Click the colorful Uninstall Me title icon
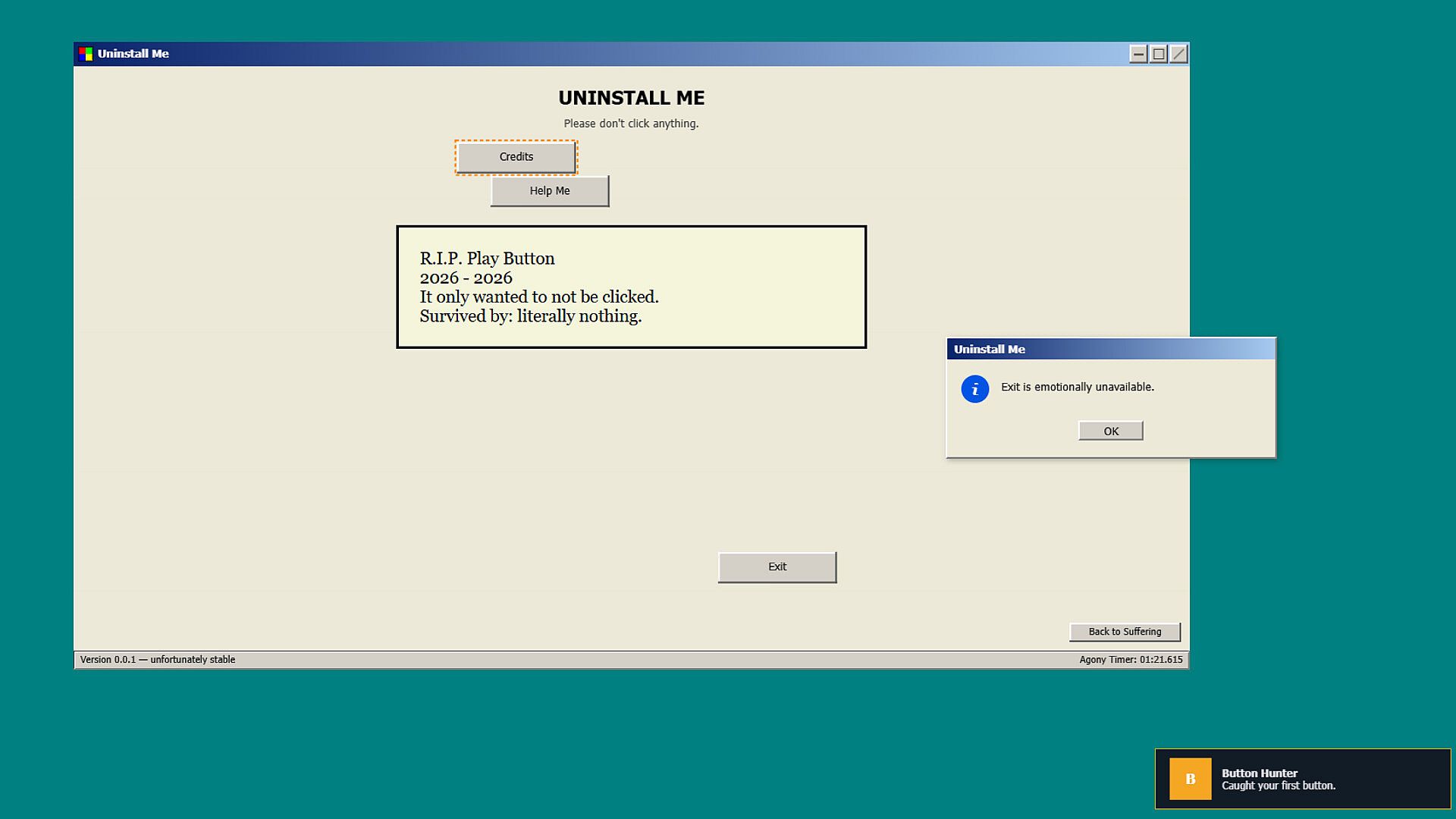The width and height of the screenshot is (1456, 819). click(86, 54)
